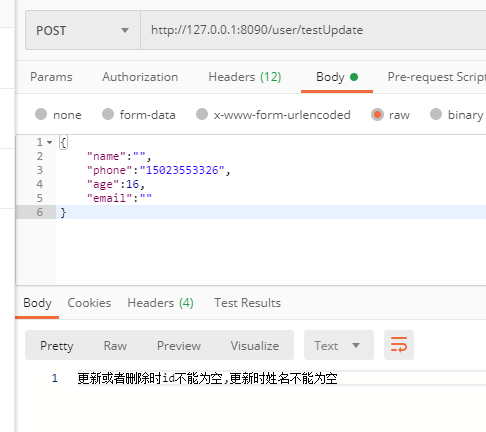486x432 pixels.
Task: Toggle the word wrap icon in response toolbar
Action: coord(399,345)
